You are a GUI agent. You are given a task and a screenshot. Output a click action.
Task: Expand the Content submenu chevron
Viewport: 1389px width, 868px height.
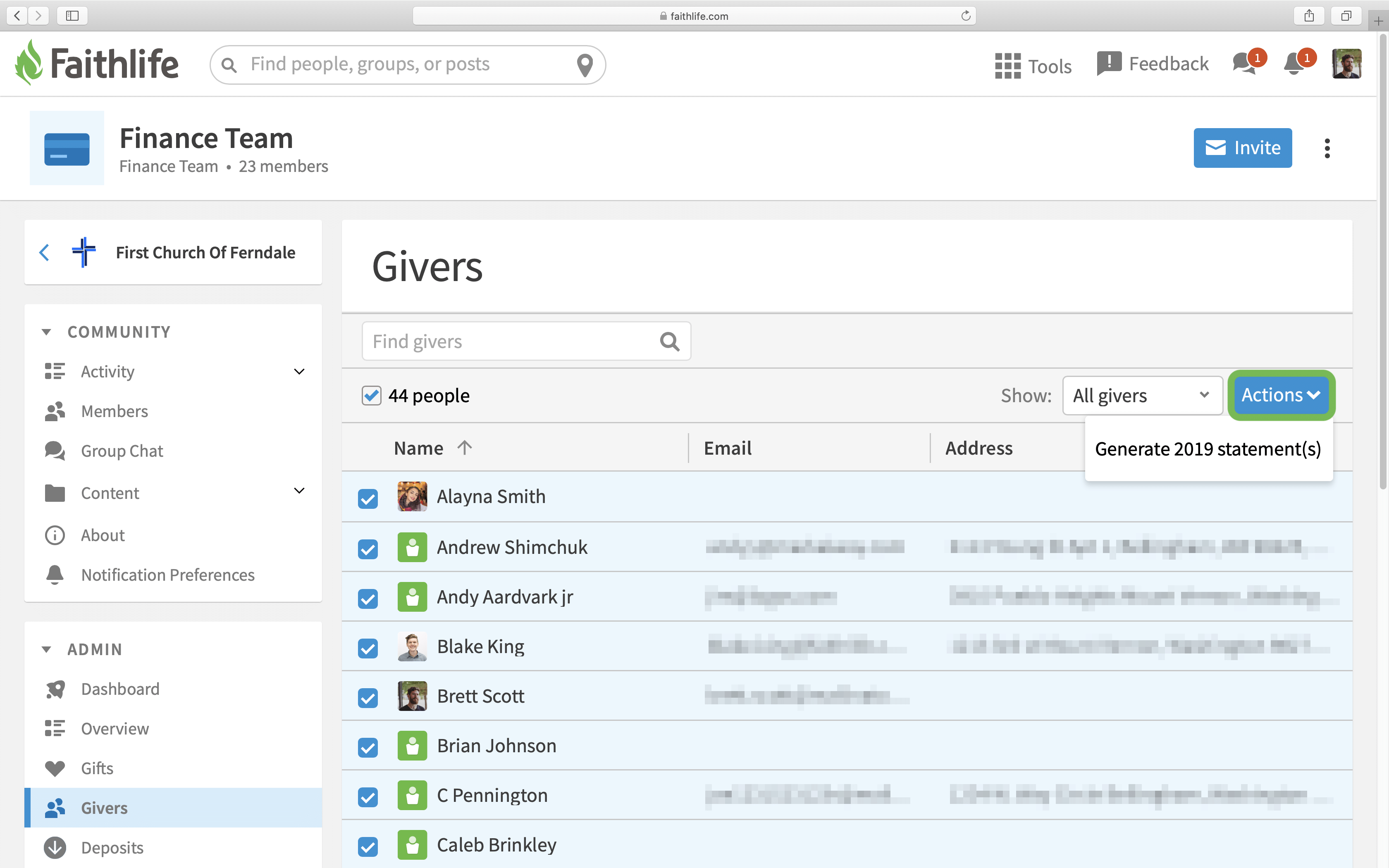[x=299, y=491]
